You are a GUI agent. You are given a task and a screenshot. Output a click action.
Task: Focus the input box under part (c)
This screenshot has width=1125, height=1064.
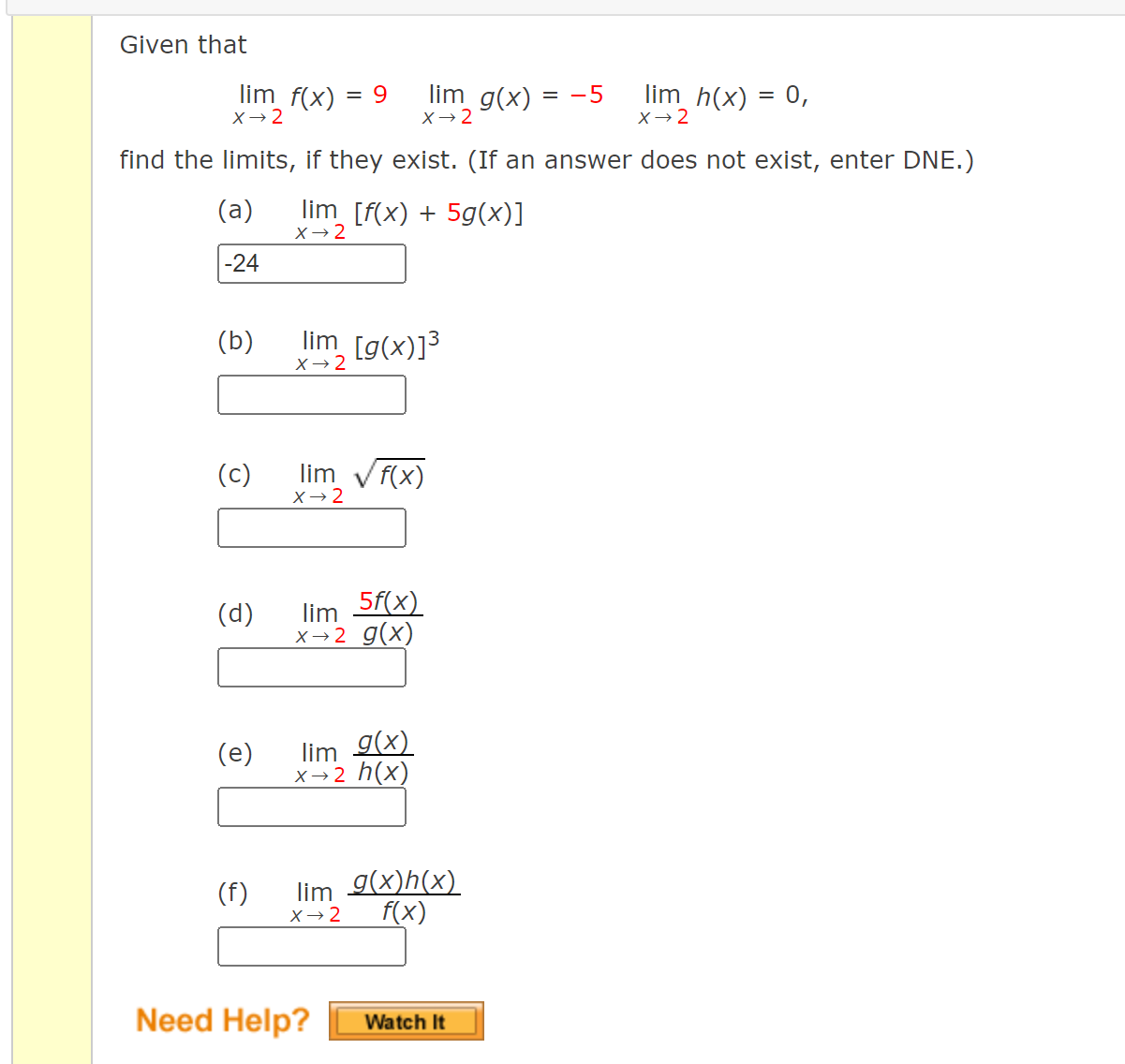pyautogui.click(x=312, y=527)
